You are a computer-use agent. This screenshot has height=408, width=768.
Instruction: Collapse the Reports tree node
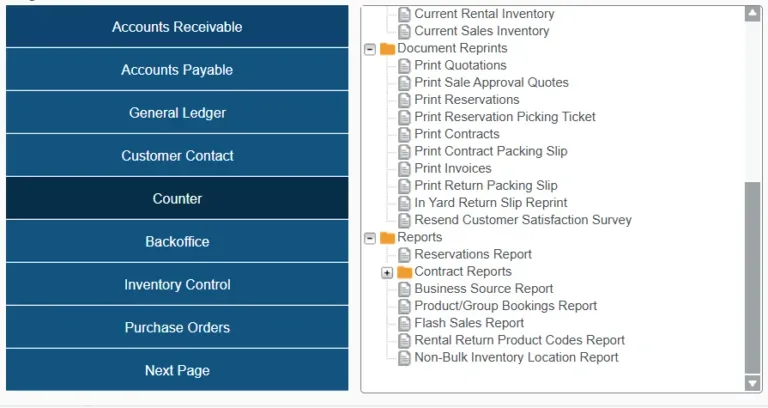pyautogui.click(x=370, y=238)
